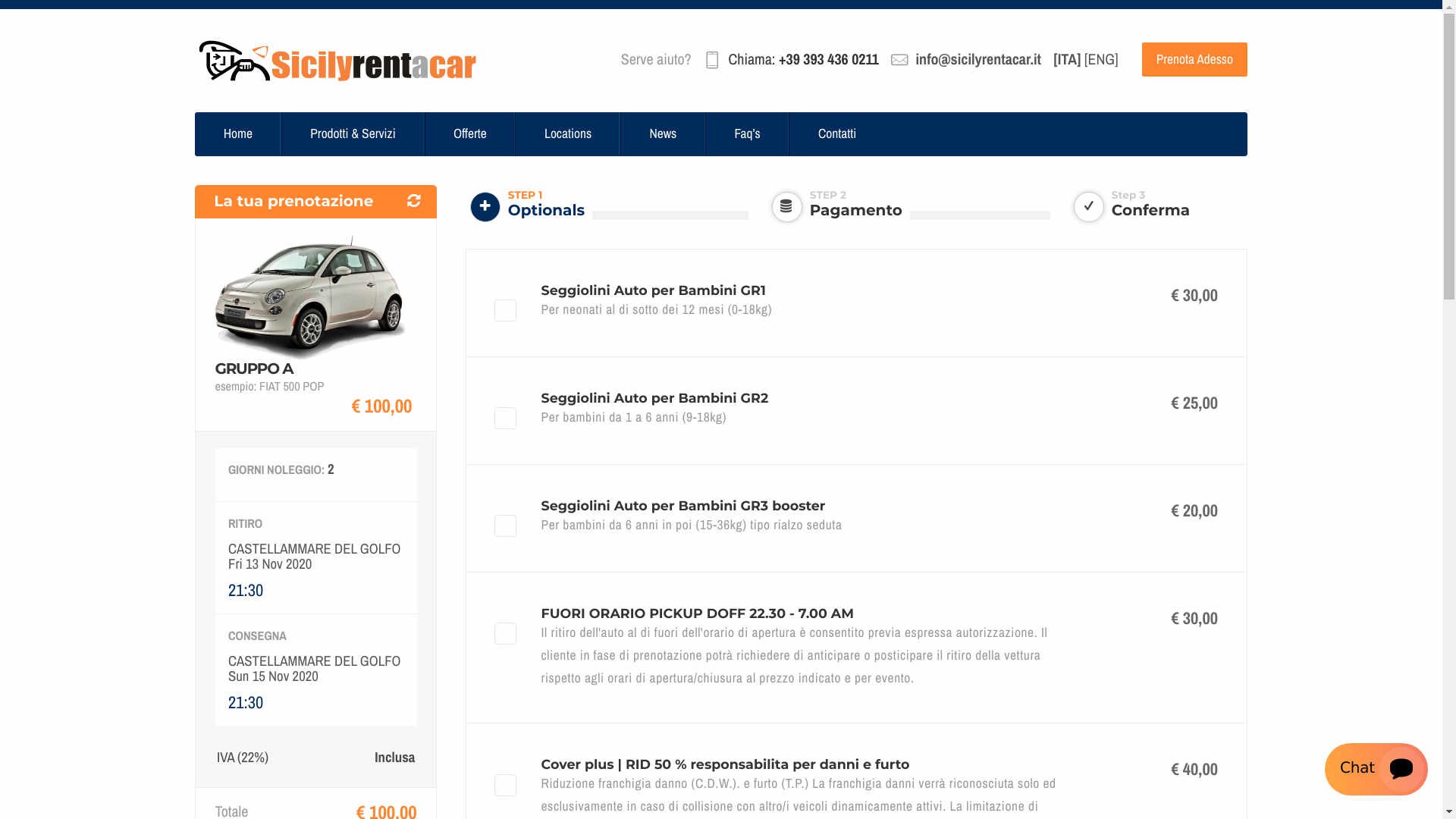The width and height of the screenshot is (1456, 819).
Task: Open the Contatti menu item
Action: (837, 133)
